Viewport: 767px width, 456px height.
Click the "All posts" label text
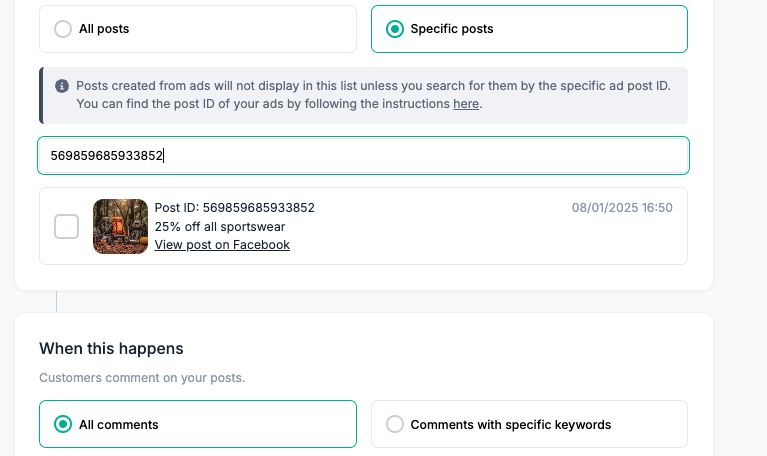coord(104,29)
